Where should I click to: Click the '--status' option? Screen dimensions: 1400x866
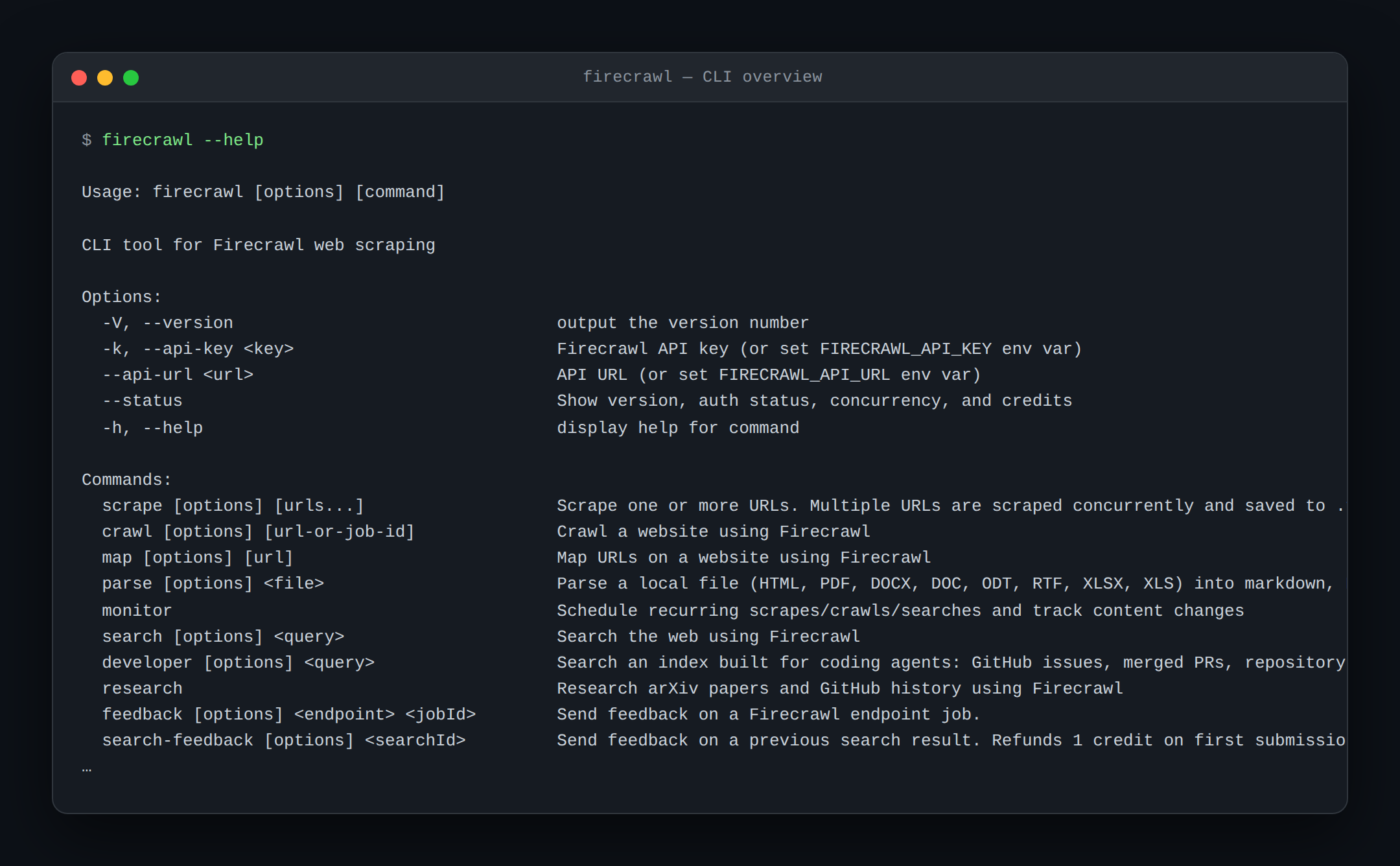[x=143, y=401]
